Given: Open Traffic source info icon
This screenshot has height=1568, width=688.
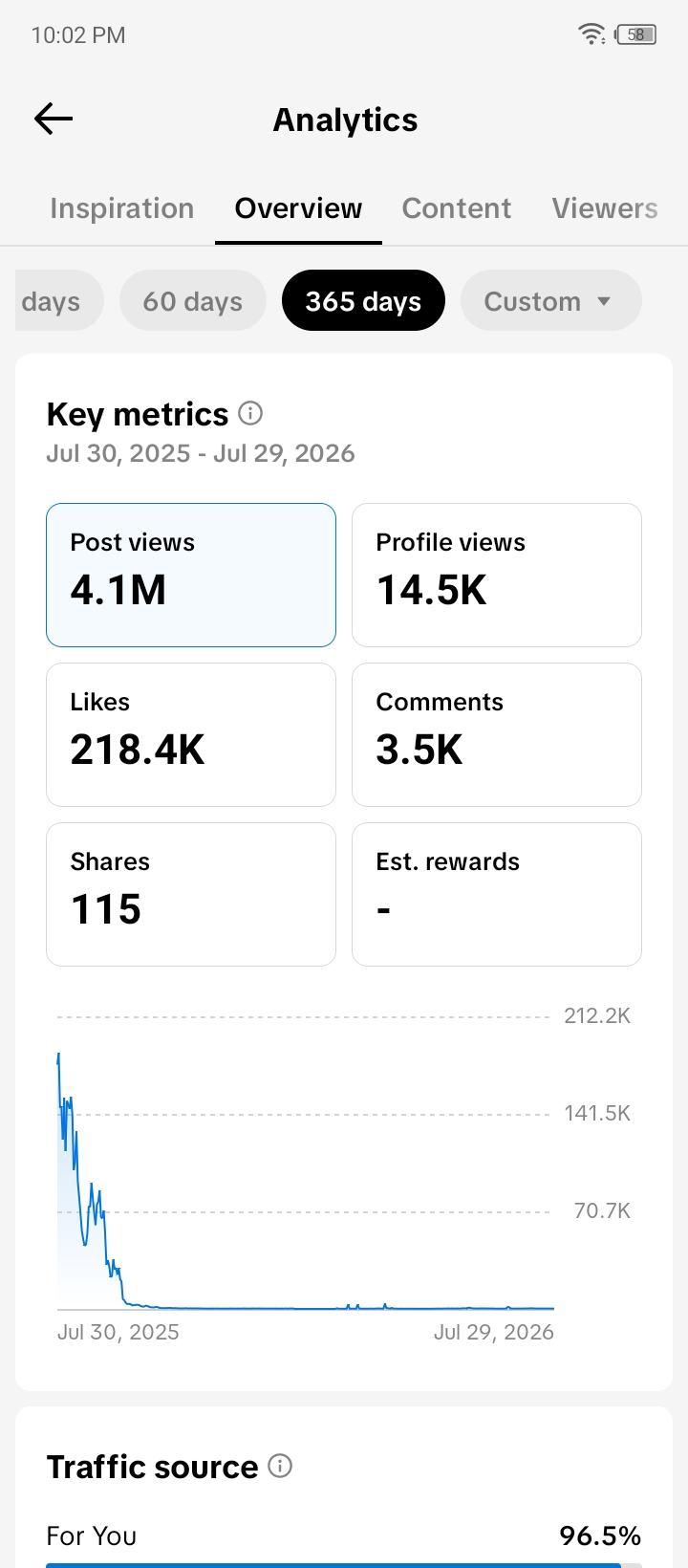Looking at the screenshot, I should pyautogui.click(x=280, y=1466).
